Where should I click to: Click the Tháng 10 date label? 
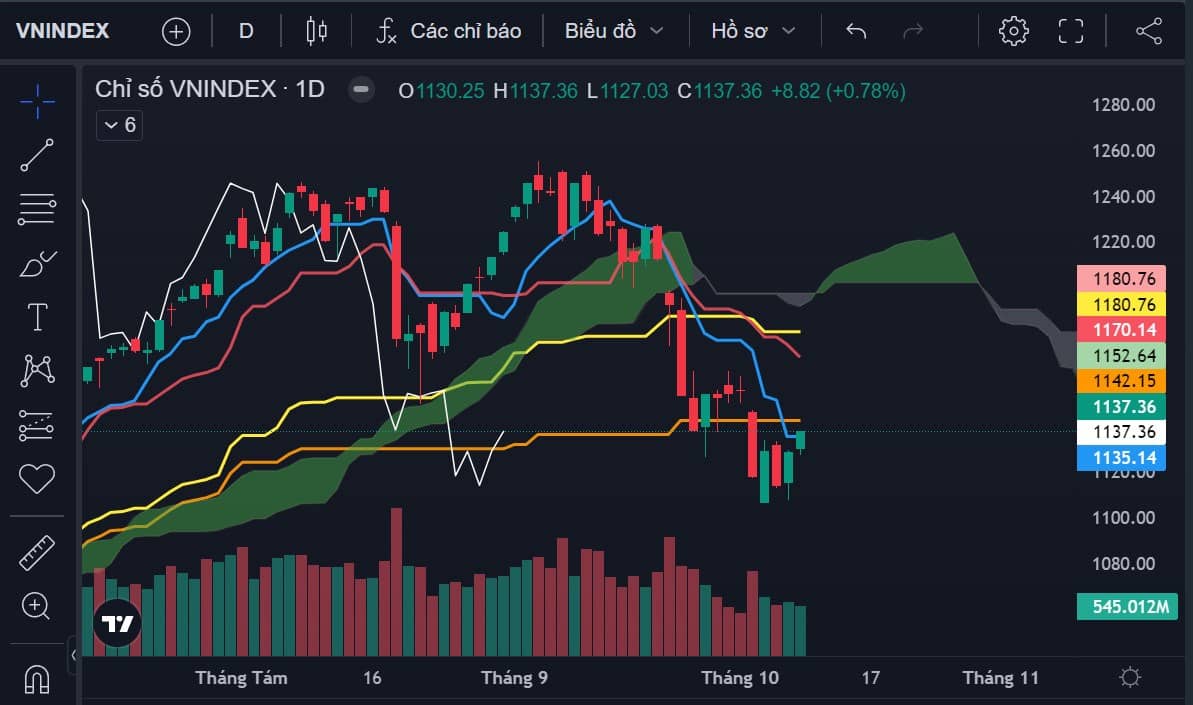tap(740, 678)
